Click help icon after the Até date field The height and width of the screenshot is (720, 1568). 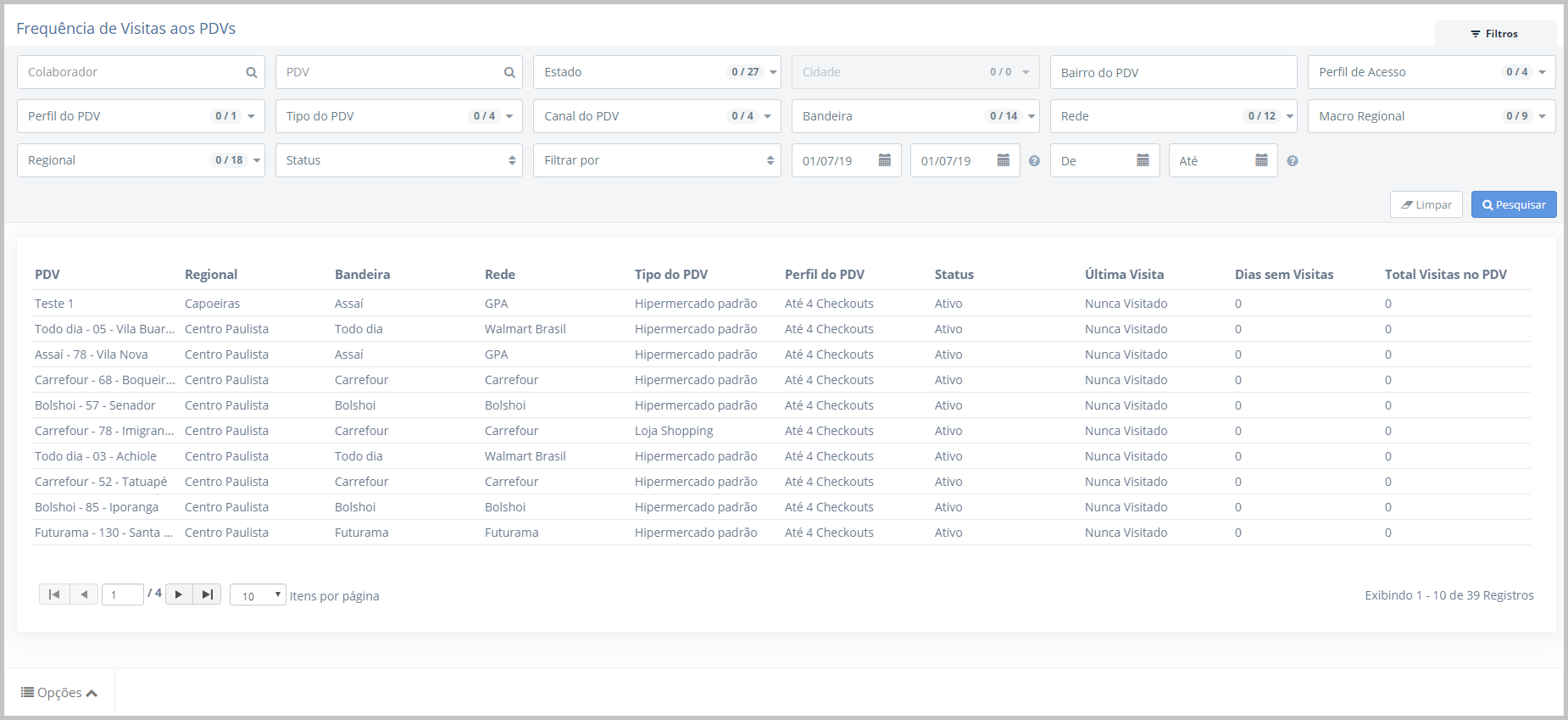tap(1293, 161)
